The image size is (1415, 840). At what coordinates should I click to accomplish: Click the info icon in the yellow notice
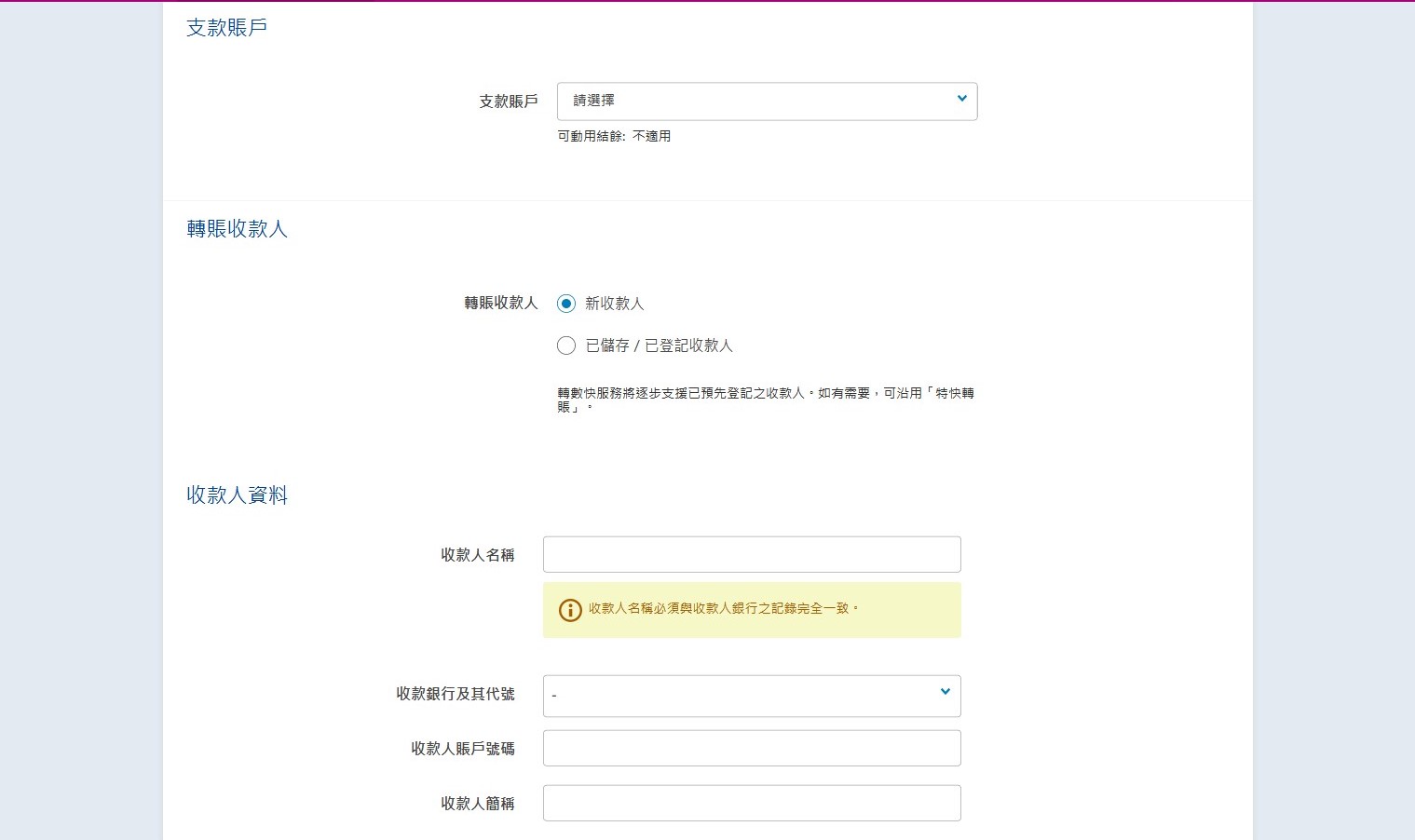569,610
